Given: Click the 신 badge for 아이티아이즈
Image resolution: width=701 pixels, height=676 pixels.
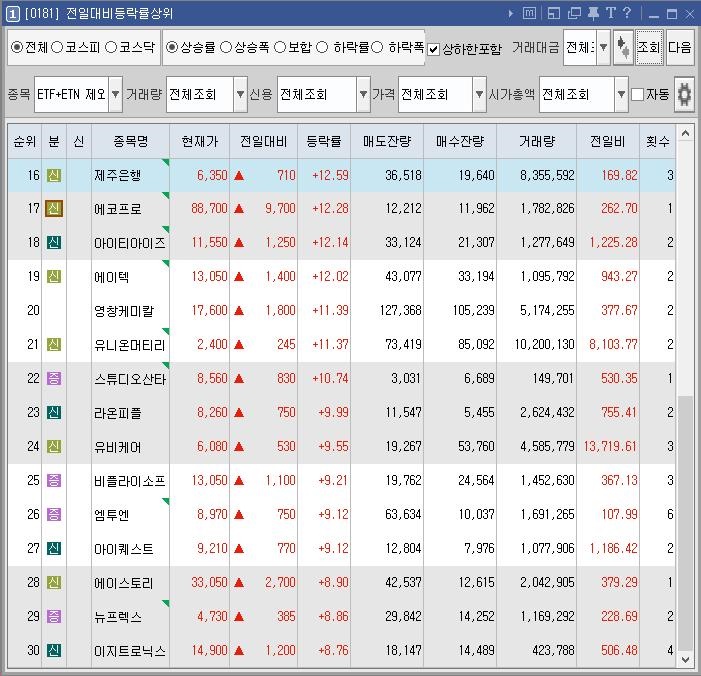Looking at the screenshot, I should click(x=54, y=242).
